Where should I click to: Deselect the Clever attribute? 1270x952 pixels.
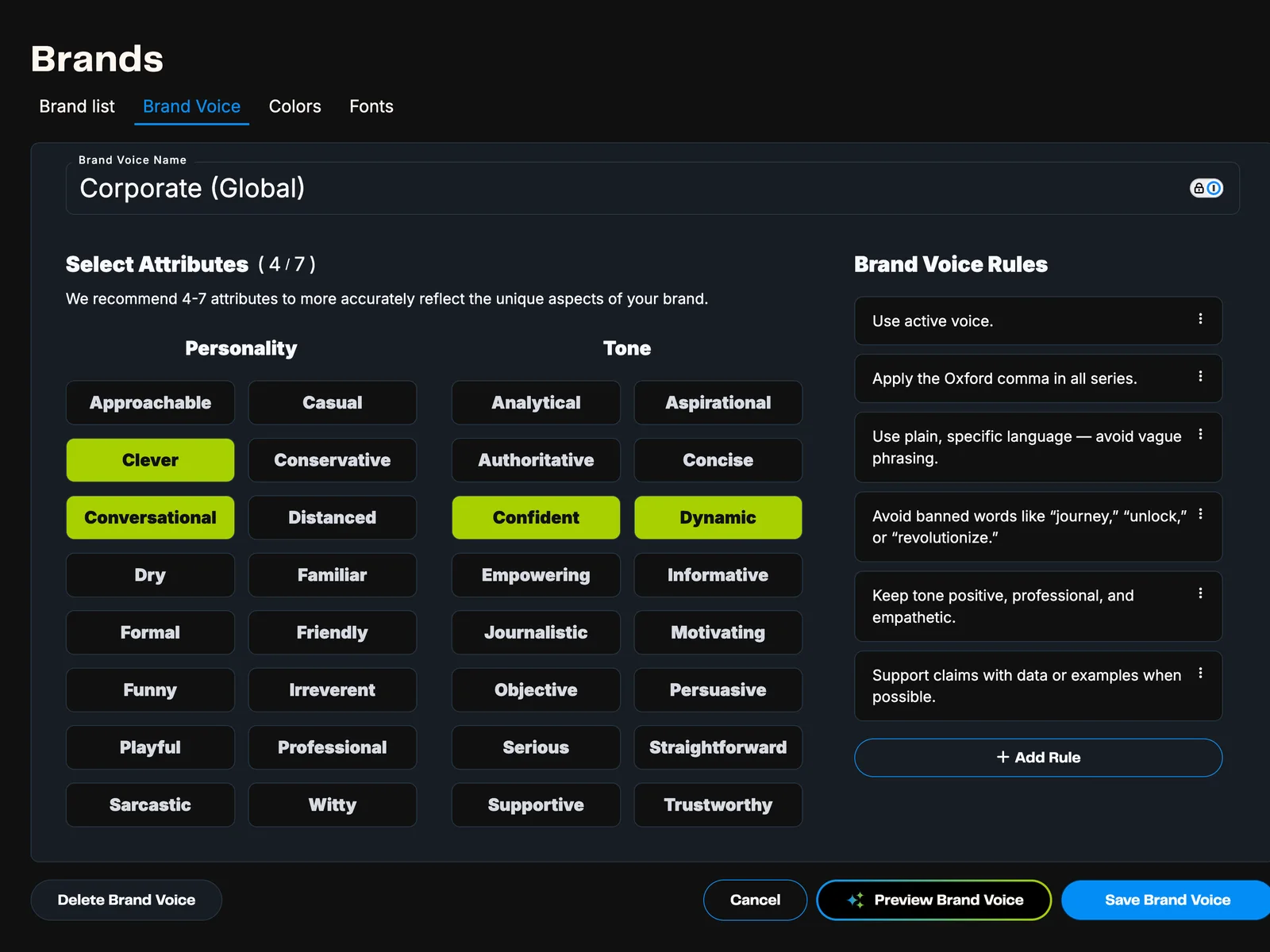150,460
